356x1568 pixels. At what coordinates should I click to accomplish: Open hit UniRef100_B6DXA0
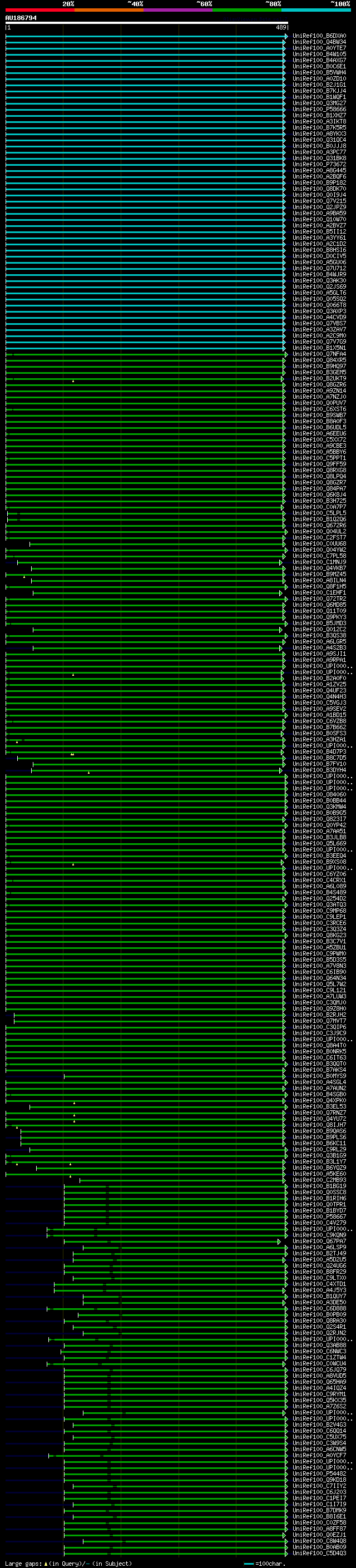(319, 36)
